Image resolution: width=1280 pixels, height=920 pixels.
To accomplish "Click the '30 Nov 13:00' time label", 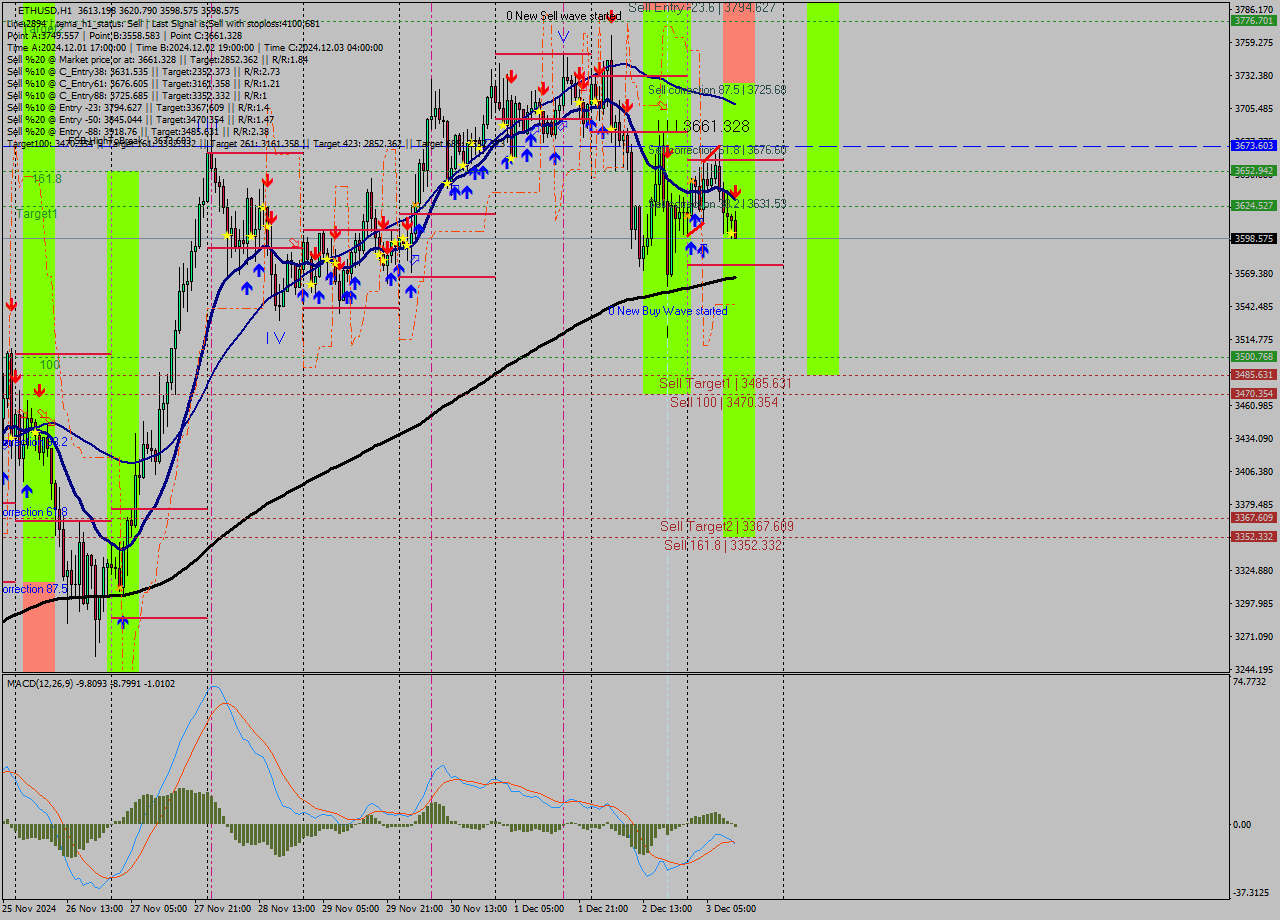I will (479, 909).
